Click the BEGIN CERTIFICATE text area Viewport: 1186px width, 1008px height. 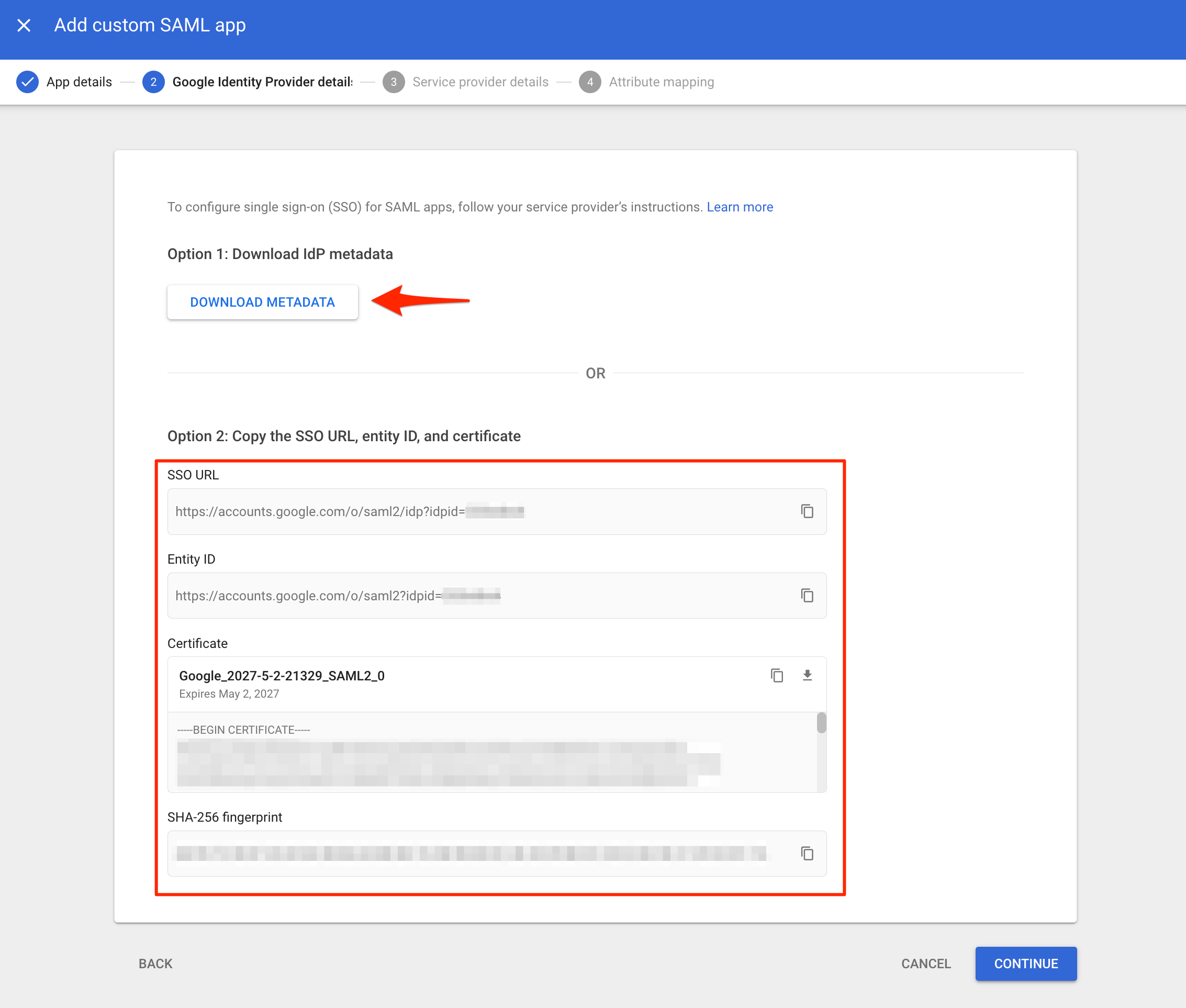(492, 752)
